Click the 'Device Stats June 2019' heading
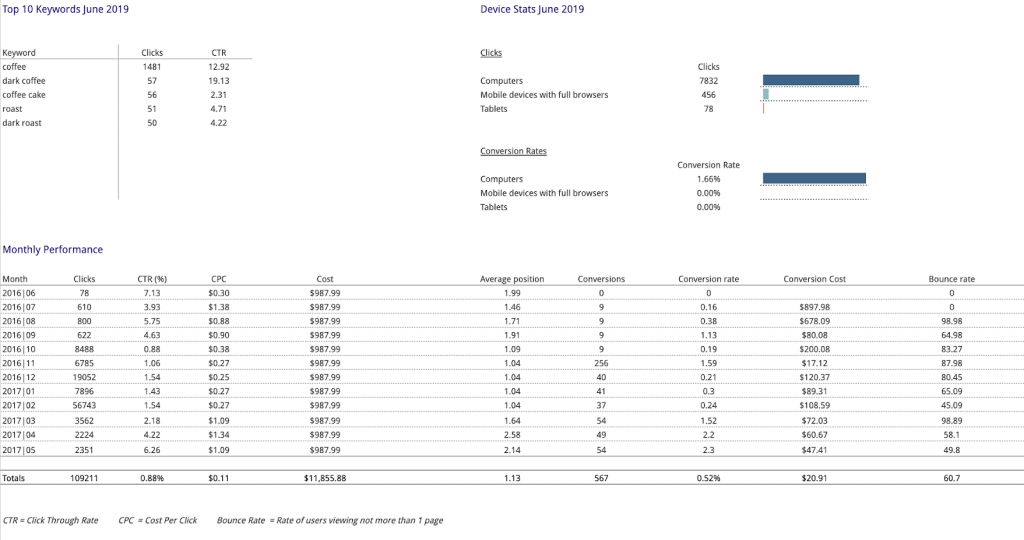 532,9
